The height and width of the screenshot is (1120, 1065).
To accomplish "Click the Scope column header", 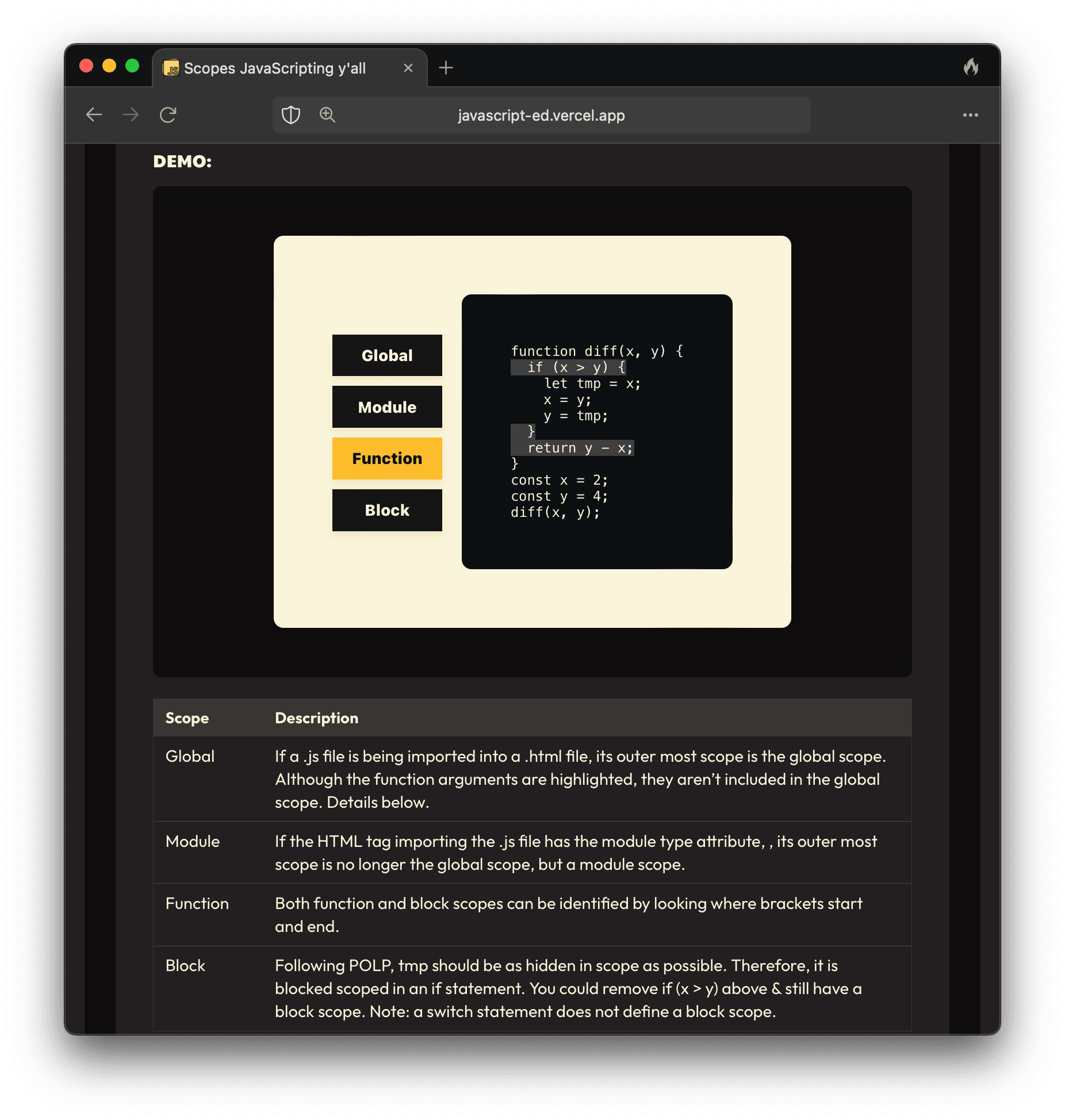I will click(x=187, y=718).
